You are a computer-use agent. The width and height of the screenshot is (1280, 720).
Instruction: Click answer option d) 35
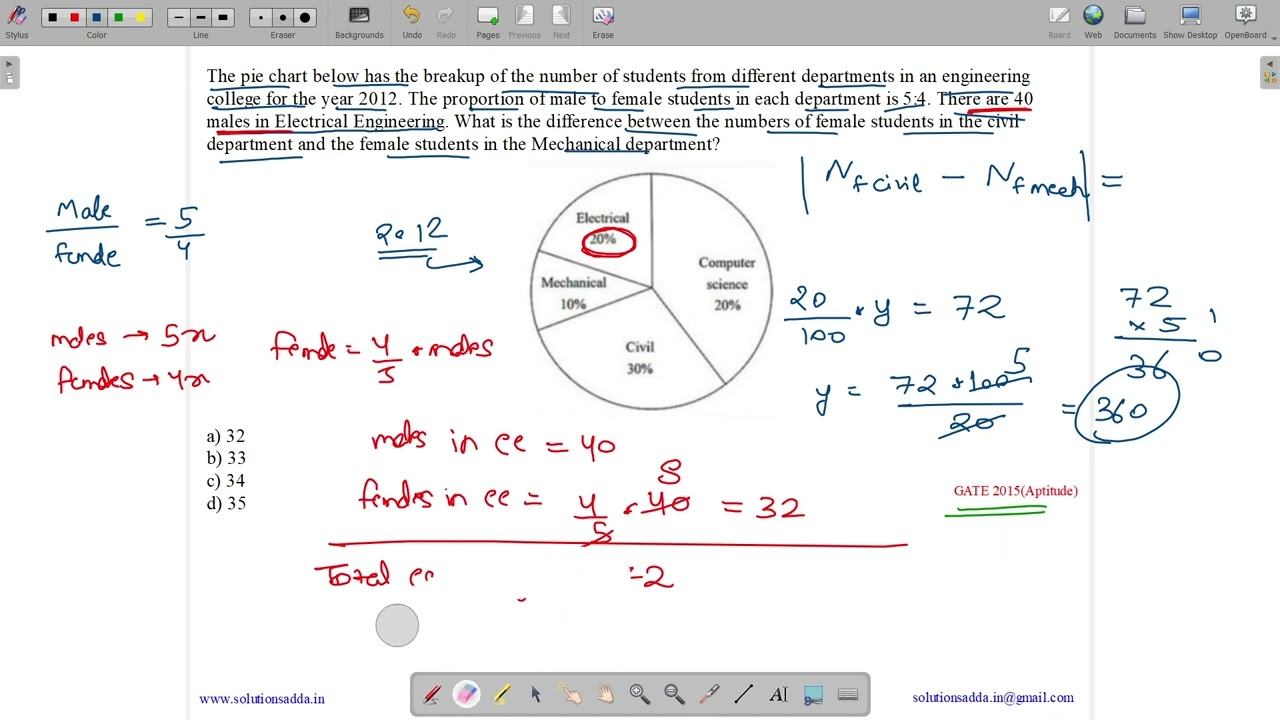pos(226,504)
